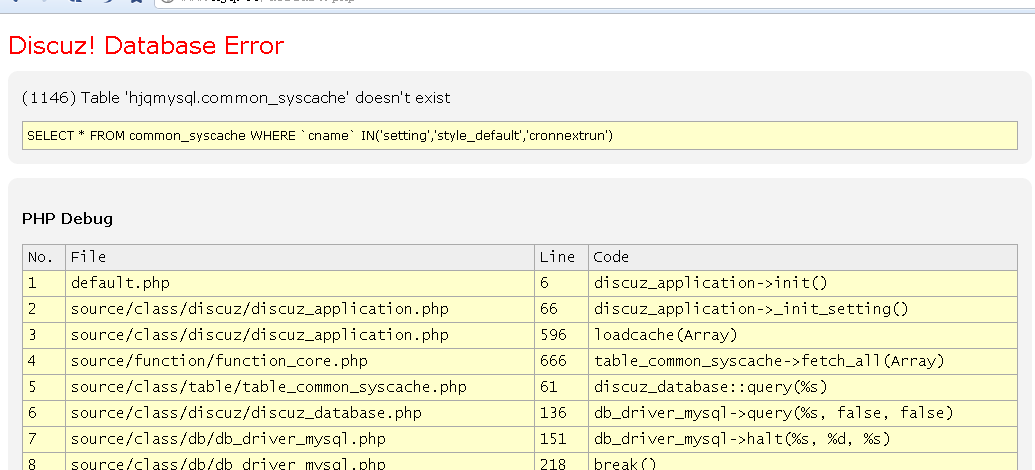Select the discuz_database.php file path
Image resolution: width=1035 pixels, height=470 pixels.
246,413
